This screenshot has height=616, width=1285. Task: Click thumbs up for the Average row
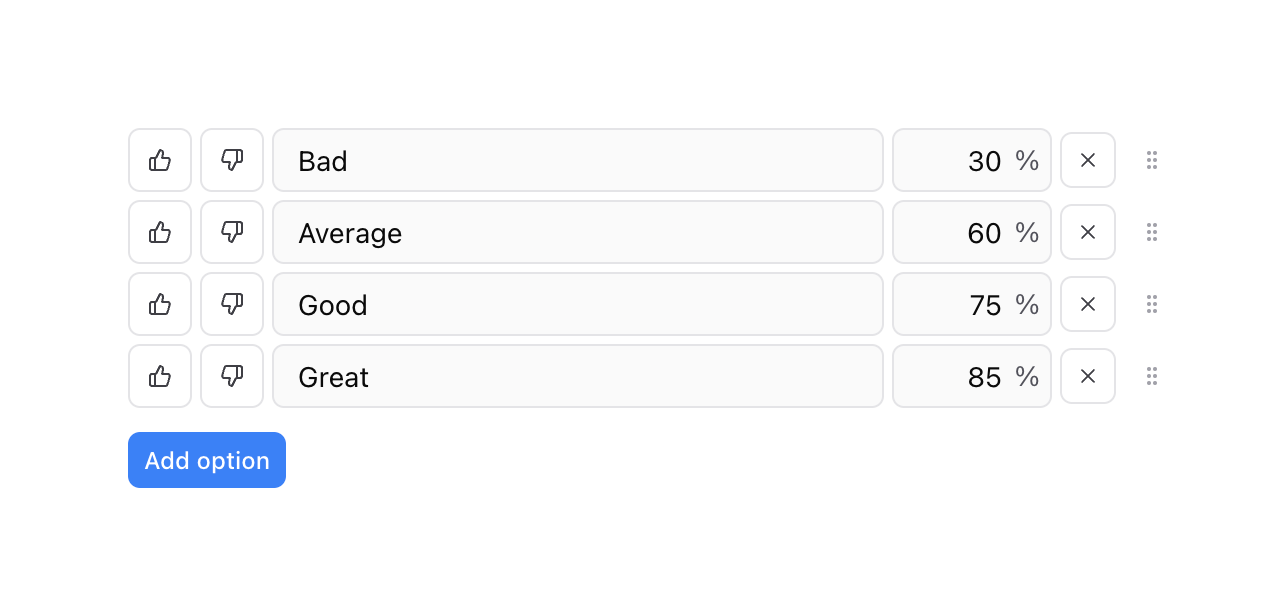tap(160, 232)
